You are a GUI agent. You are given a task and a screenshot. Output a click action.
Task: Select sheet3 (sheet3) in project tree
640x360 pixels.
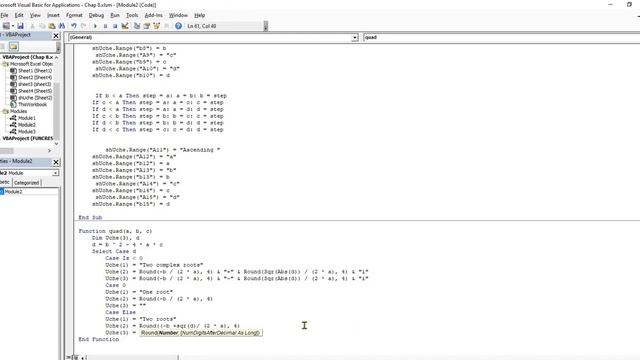[x=35, y=84]
